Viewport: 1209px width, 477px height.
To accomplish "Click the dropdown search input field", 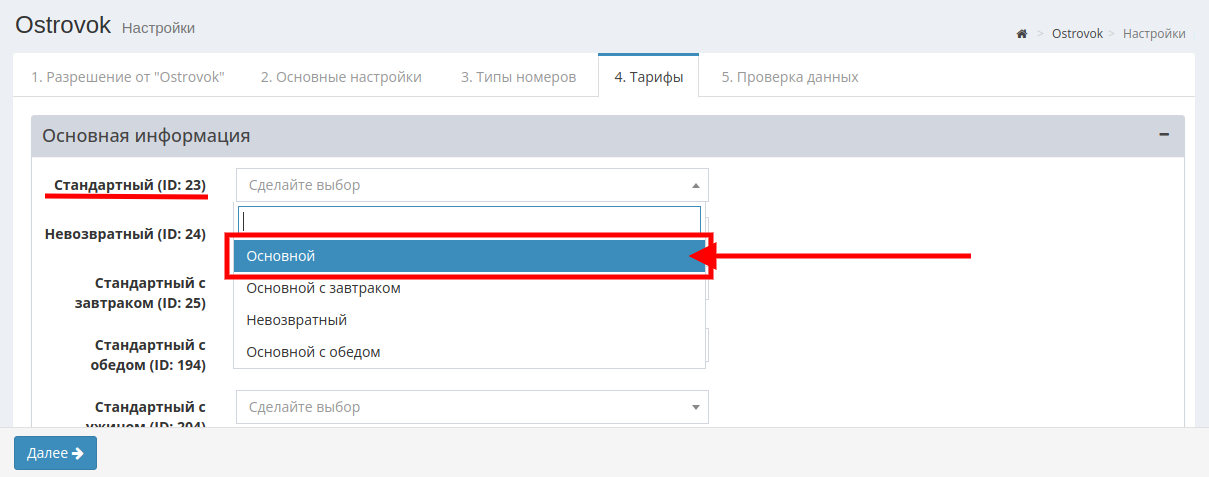I will [x=469, y=221].
